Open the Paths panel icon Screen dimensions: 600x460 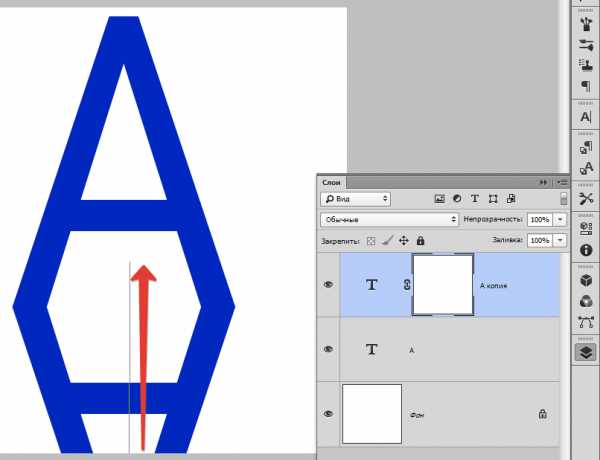[x=585, y=322]
